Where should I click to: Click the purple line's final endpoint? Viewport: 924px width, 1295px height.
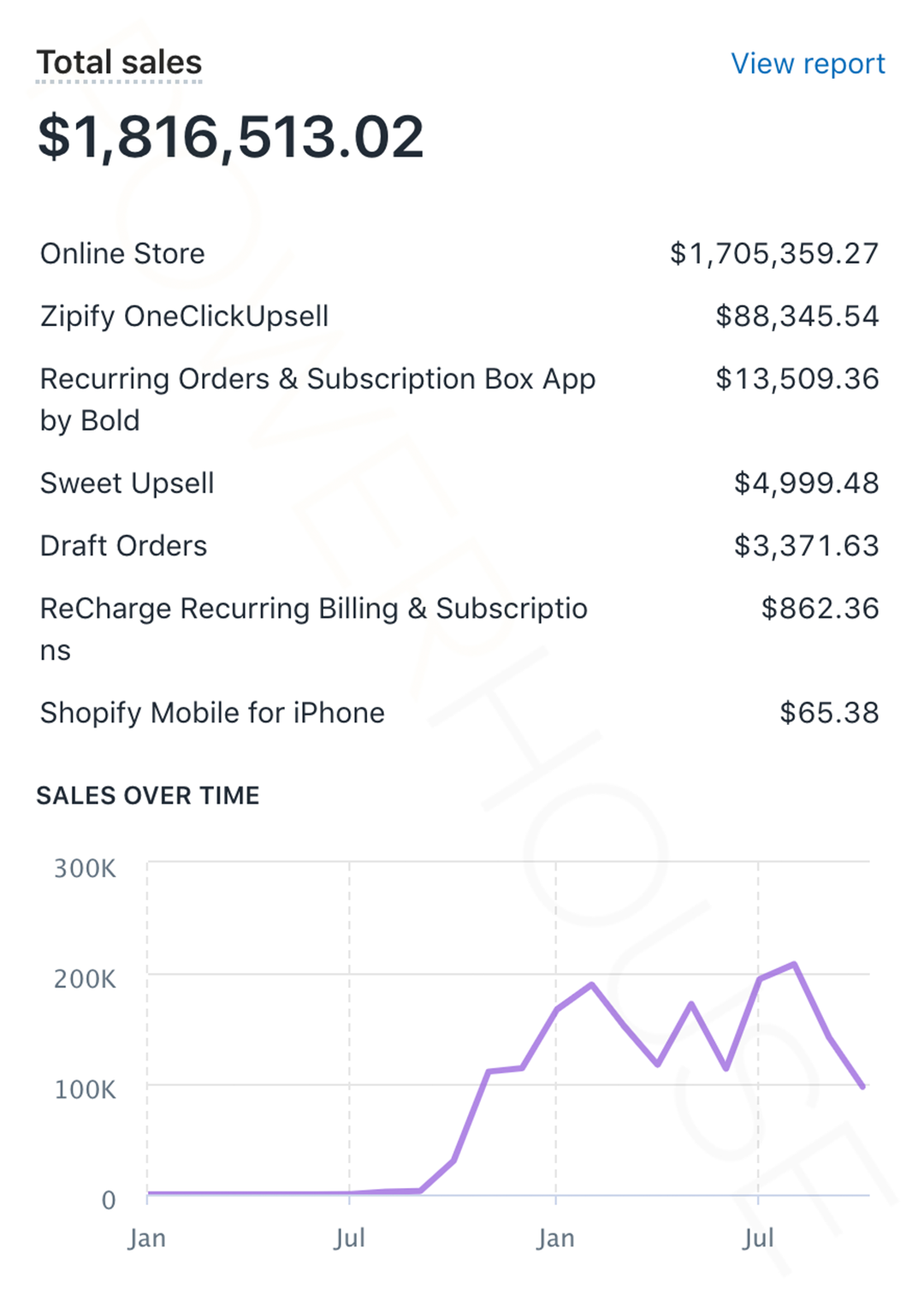(x=863, y=1086)
